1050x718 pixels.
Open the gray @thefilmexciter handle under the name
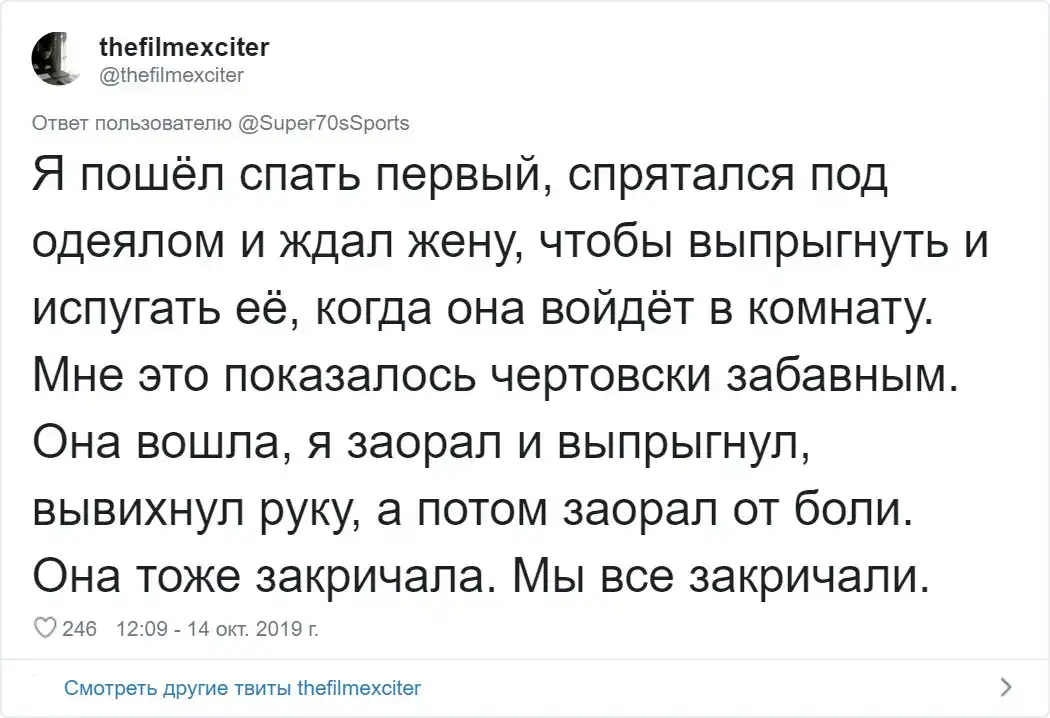(172, 73)
